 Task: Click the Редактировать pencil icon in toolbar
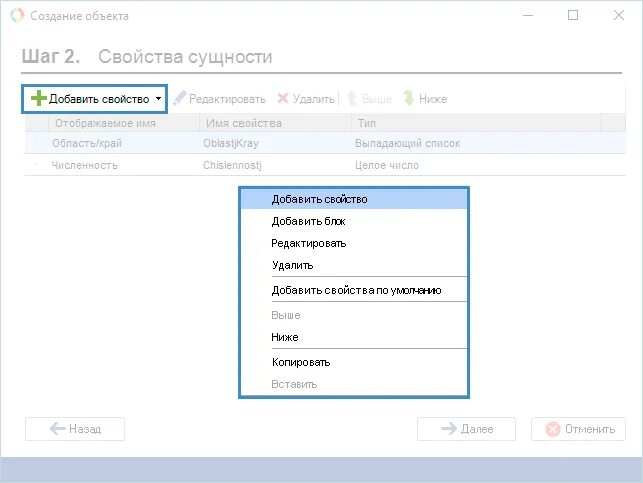(179, 98)
